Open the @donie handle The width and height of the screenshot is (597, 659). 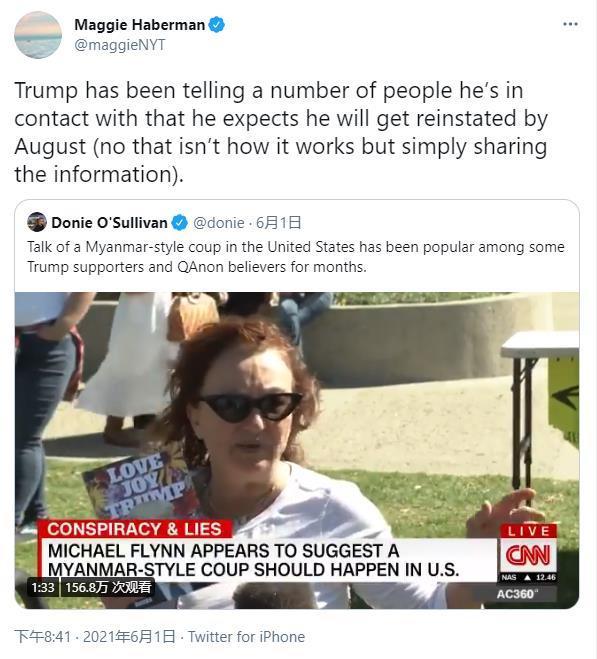[219, 223]
